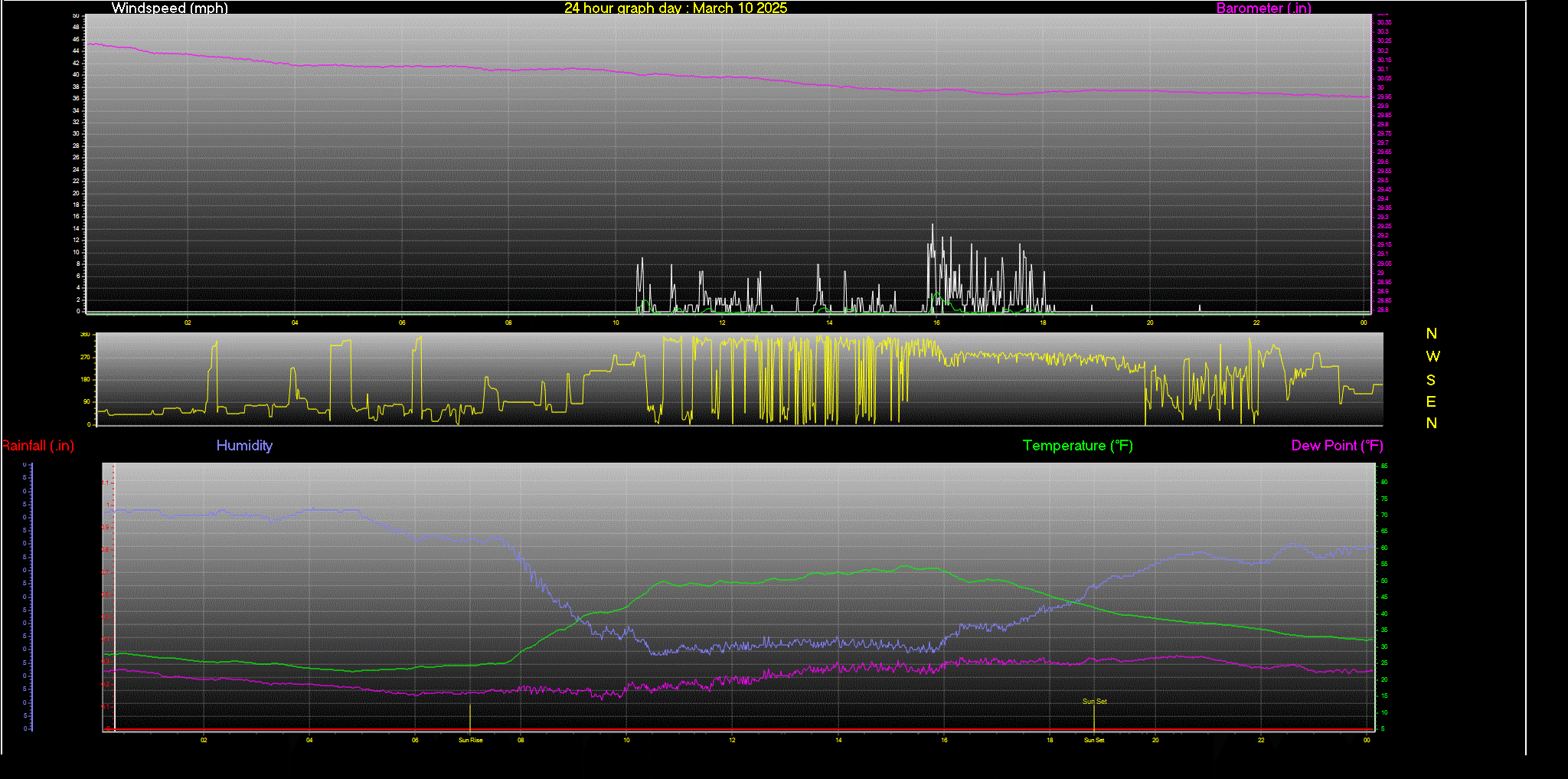
Task: Click the "22" hour label under the temperature graph
Action: pos(1261,740)
